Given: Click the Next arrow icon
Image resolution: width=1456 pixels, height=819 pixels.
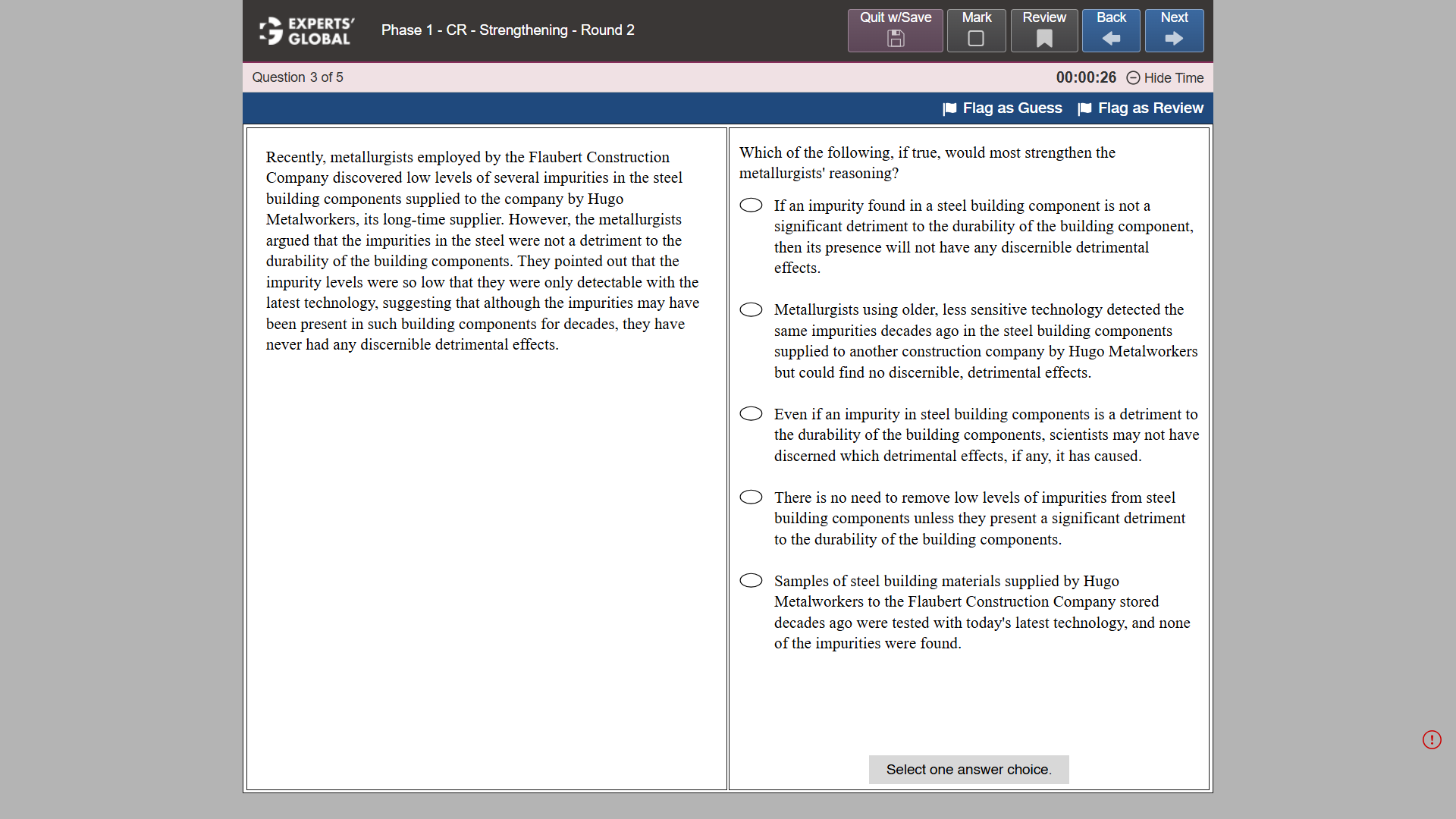Looking at the screenshot, I should (1174, 38).
